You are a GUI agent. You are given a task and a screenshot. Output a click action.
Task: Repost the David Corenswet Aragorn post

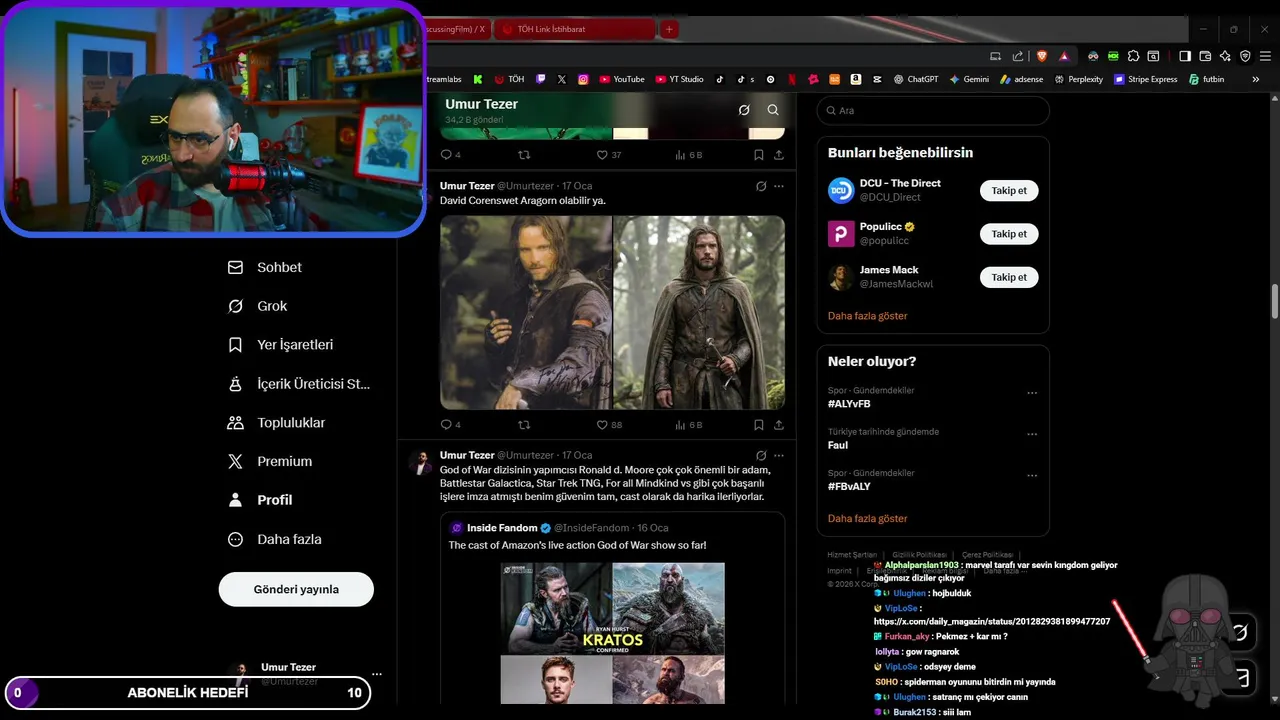(523, 425)
